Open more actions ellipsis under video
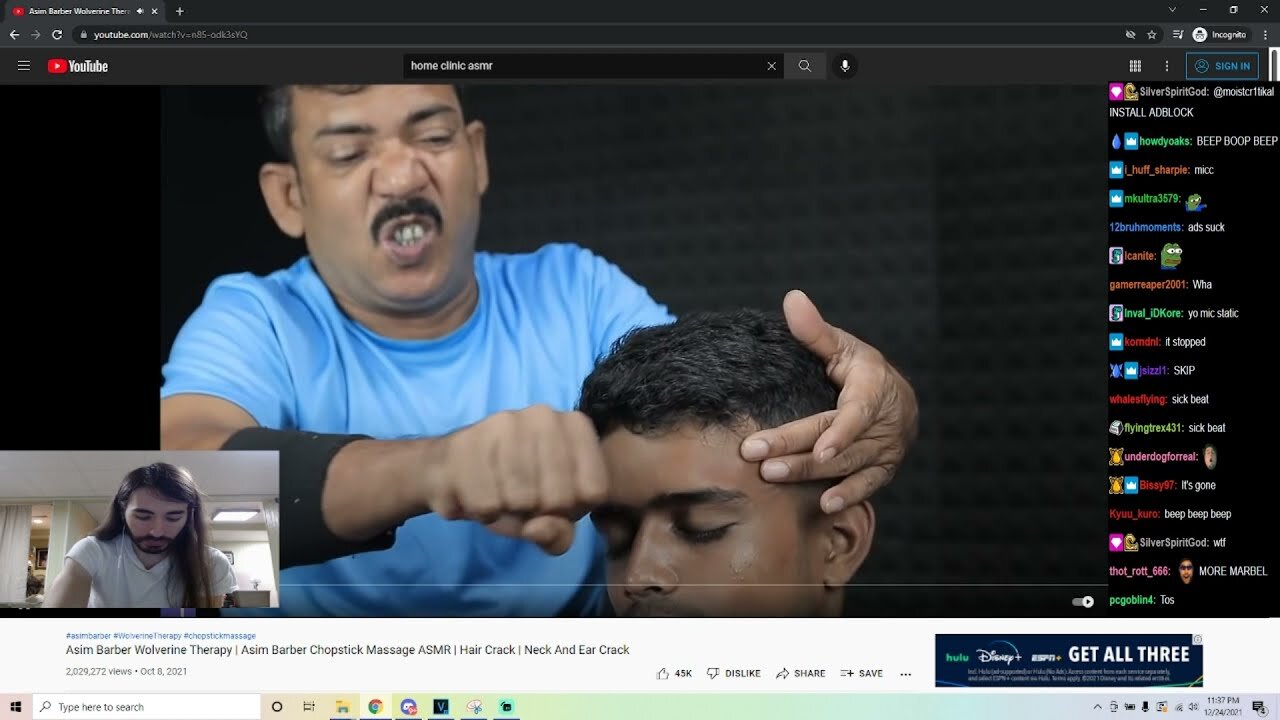Image resolution: width=1280 pixels, height=720 pixels. pos(906,674)
